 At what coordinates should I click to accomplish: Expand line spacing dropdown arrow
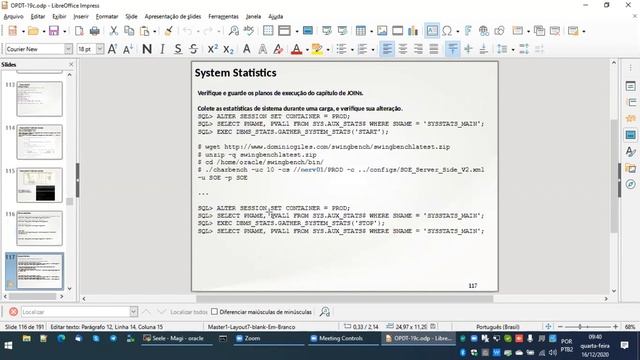pos(513,50)
